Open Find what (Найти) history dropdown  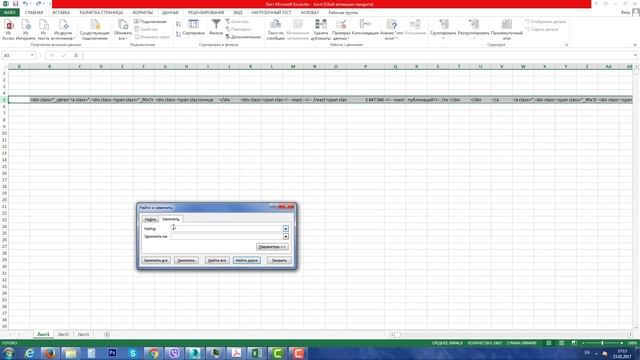click(x=286, y=229)
